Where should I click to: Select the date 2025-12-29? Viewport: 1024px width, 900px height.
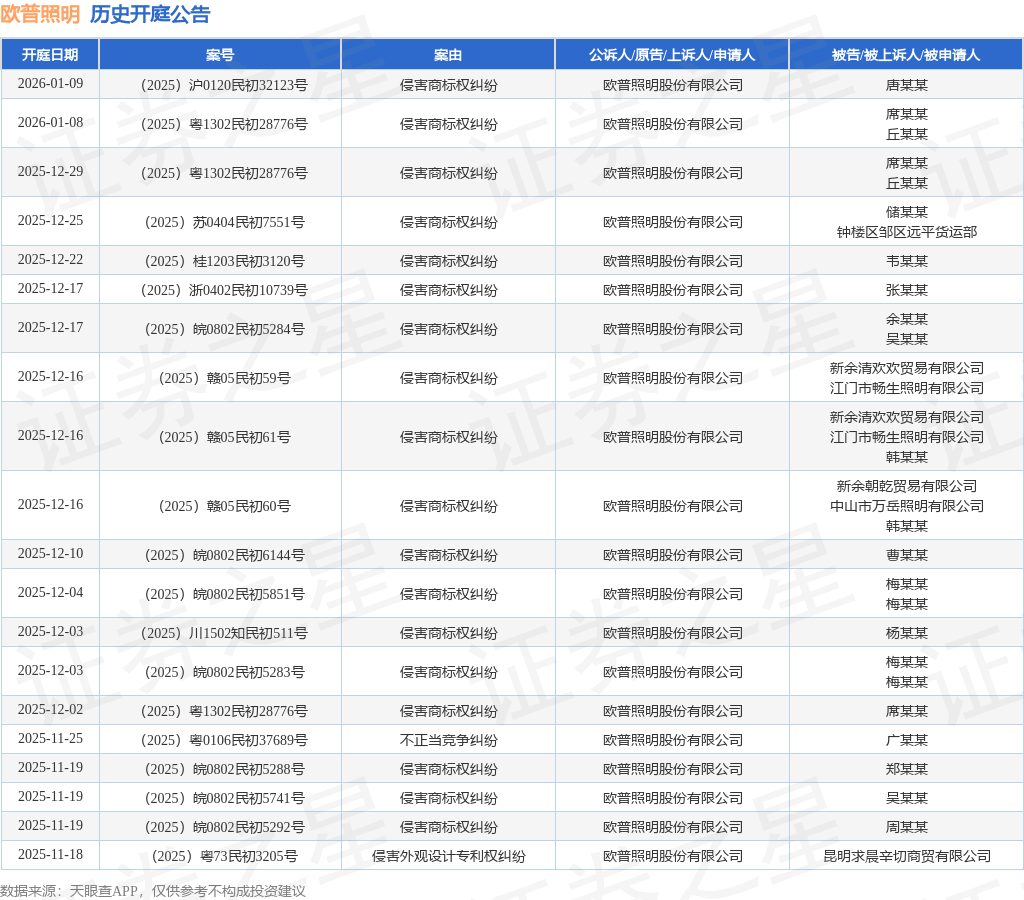[x=50, y=172]
